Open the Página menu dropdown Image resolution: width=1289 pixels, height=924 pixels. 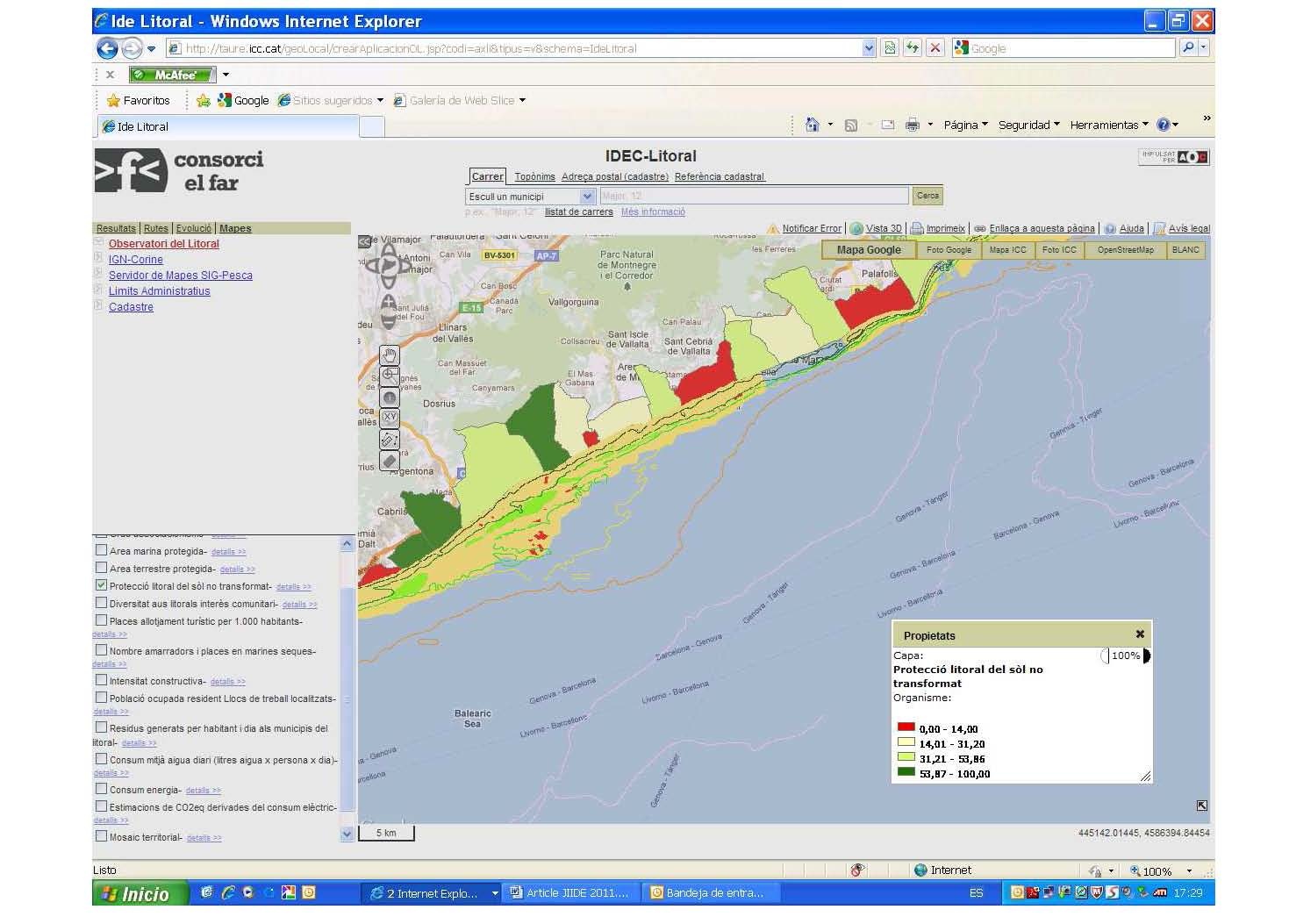tap(965, 125)
